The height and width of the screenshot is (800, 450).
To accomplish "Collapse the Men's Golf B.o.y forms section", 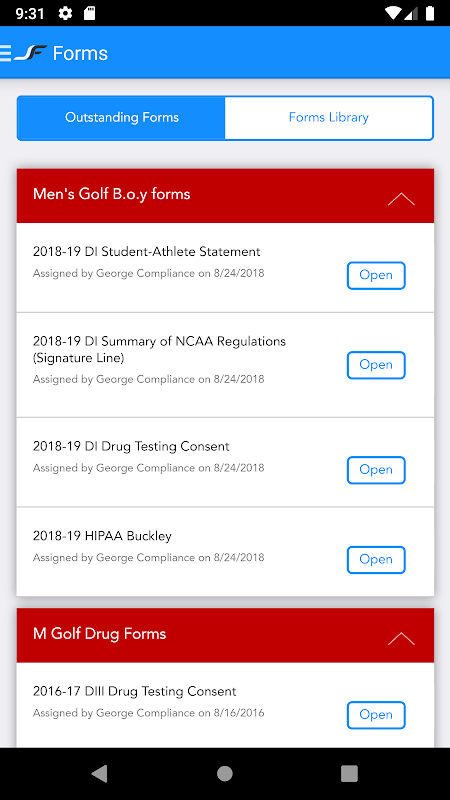I will pyautogui.click(x=401, y=199).
